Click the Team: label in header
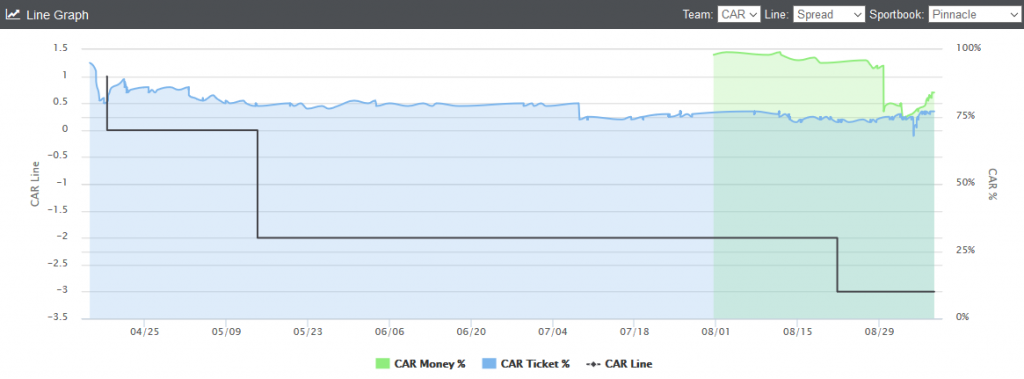This screenshot has width=1024, height=379. click(x=698, y=14)
